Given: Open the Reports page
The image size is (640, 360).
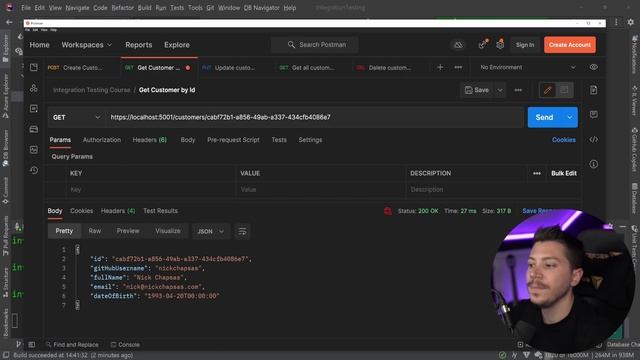Looking at the screenshot, I should coord(139,45).
